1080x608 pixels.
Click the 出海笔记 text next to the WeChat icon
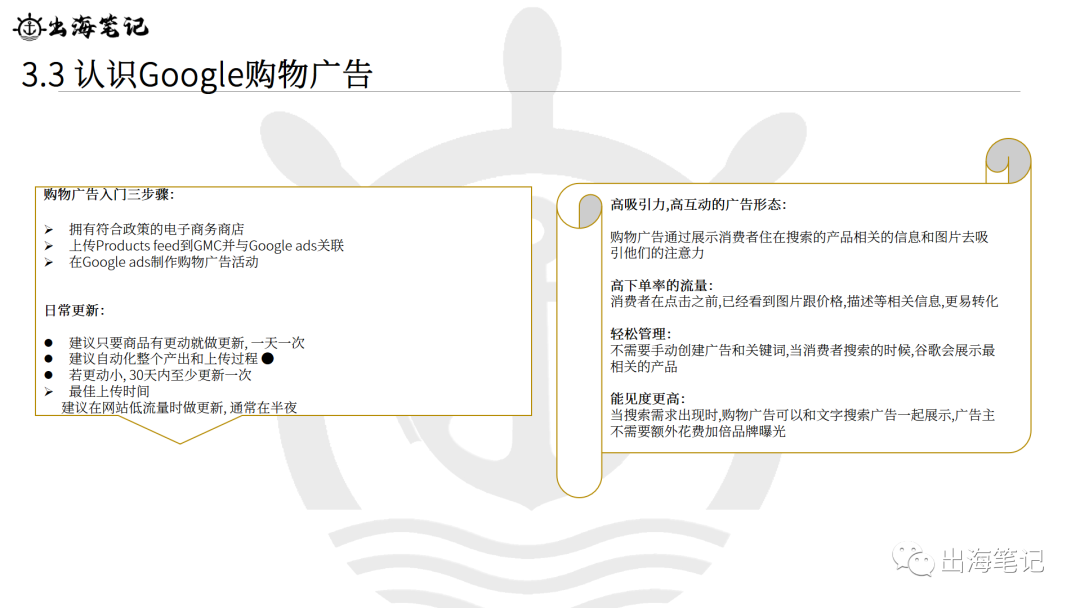993,560
